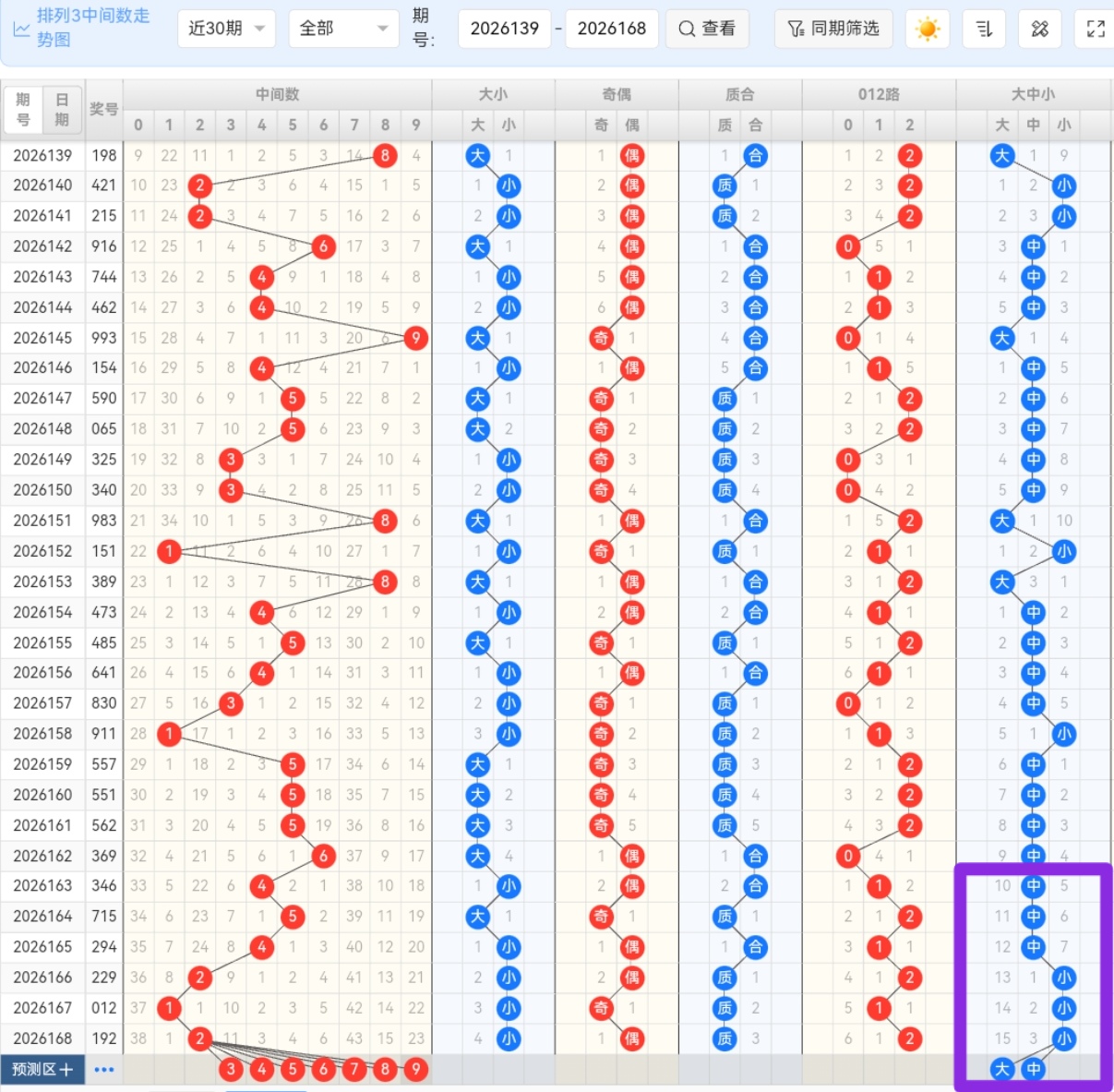The width and height of the screenshot is (1114, 1092).
Task: Click the chart icon beside 排列3中间数走势图
Action: pyautogui.click(x=20, y=29)
